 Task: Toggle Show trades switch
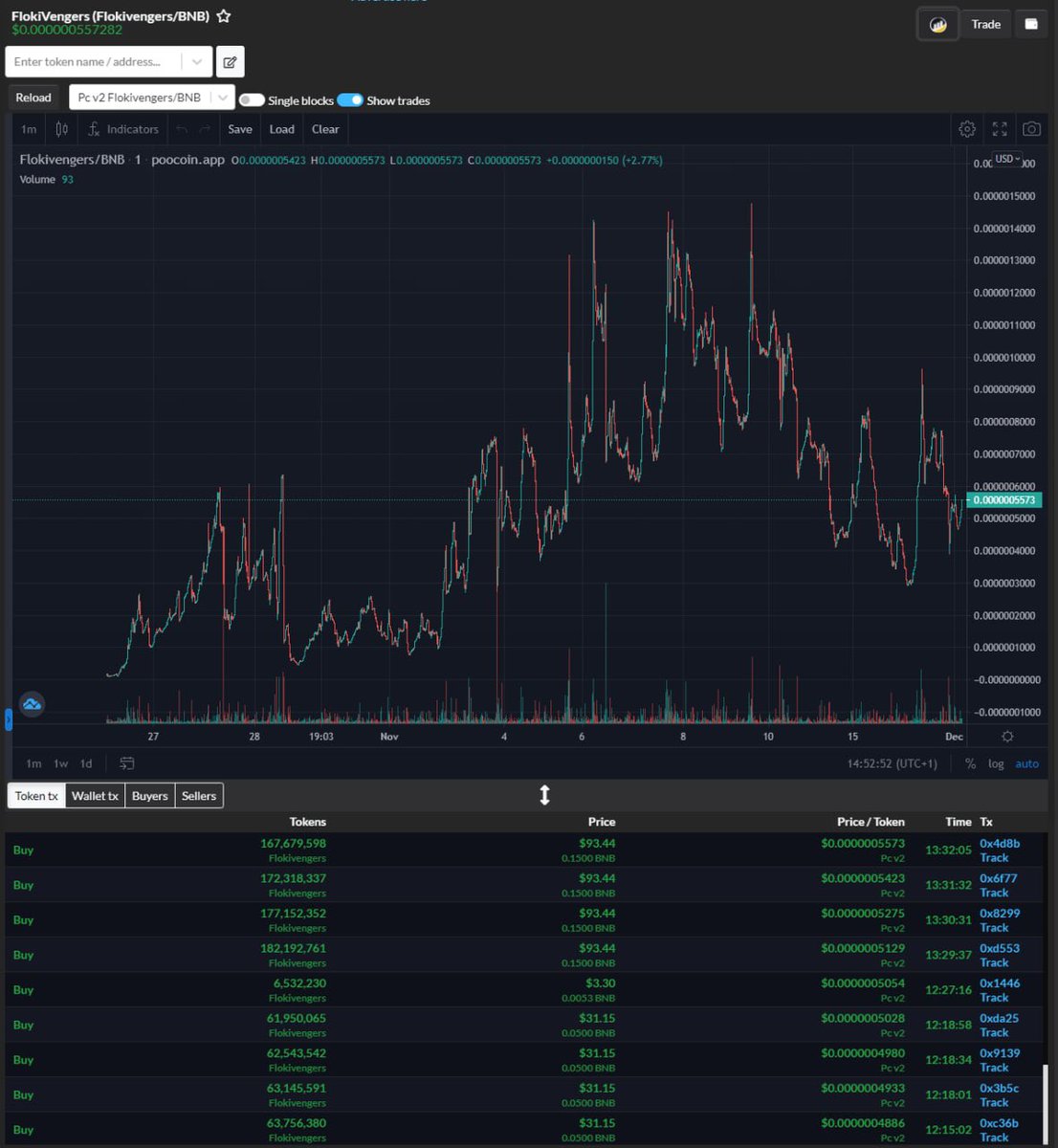pyautogui.click(x=350, y=100)
